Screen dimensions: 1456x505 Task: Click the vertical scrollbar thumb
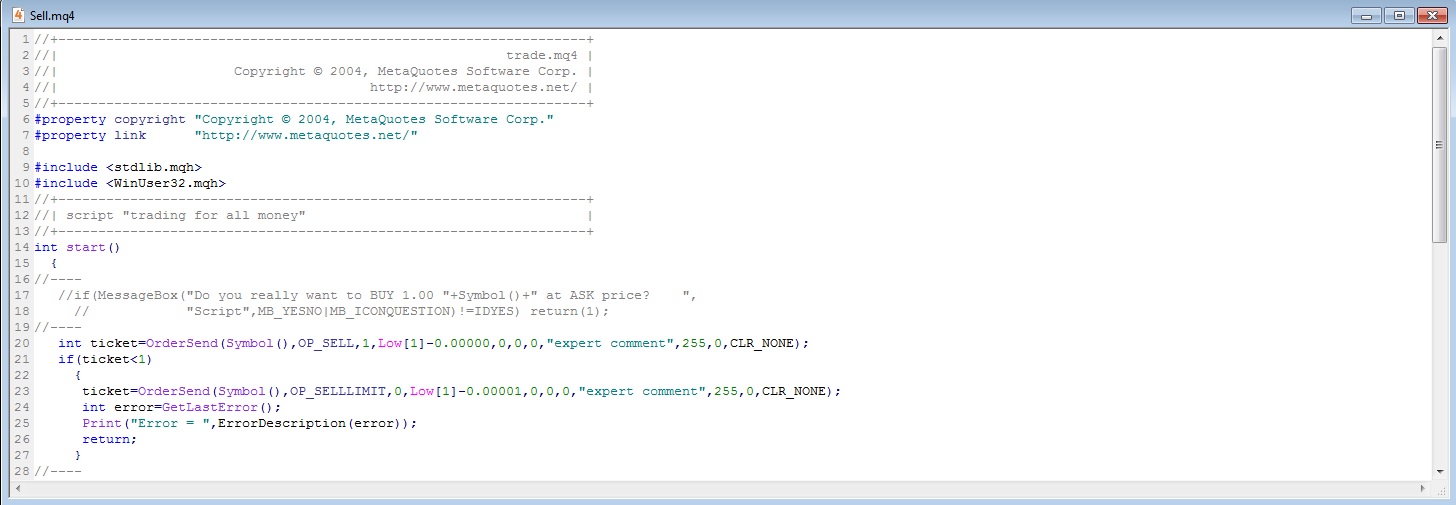pyautogui.click(x=1439, y=145)
